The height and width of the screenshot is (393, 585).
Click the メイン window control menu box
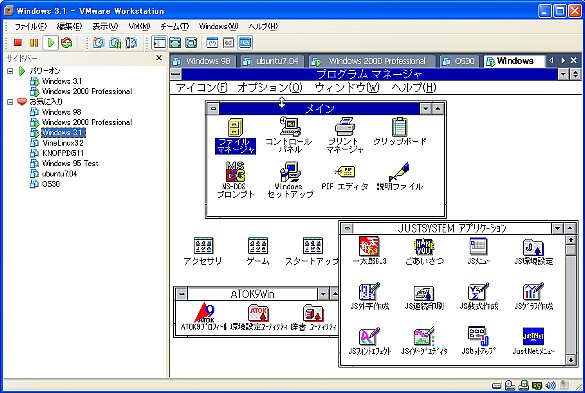click(x=213, y=109)
